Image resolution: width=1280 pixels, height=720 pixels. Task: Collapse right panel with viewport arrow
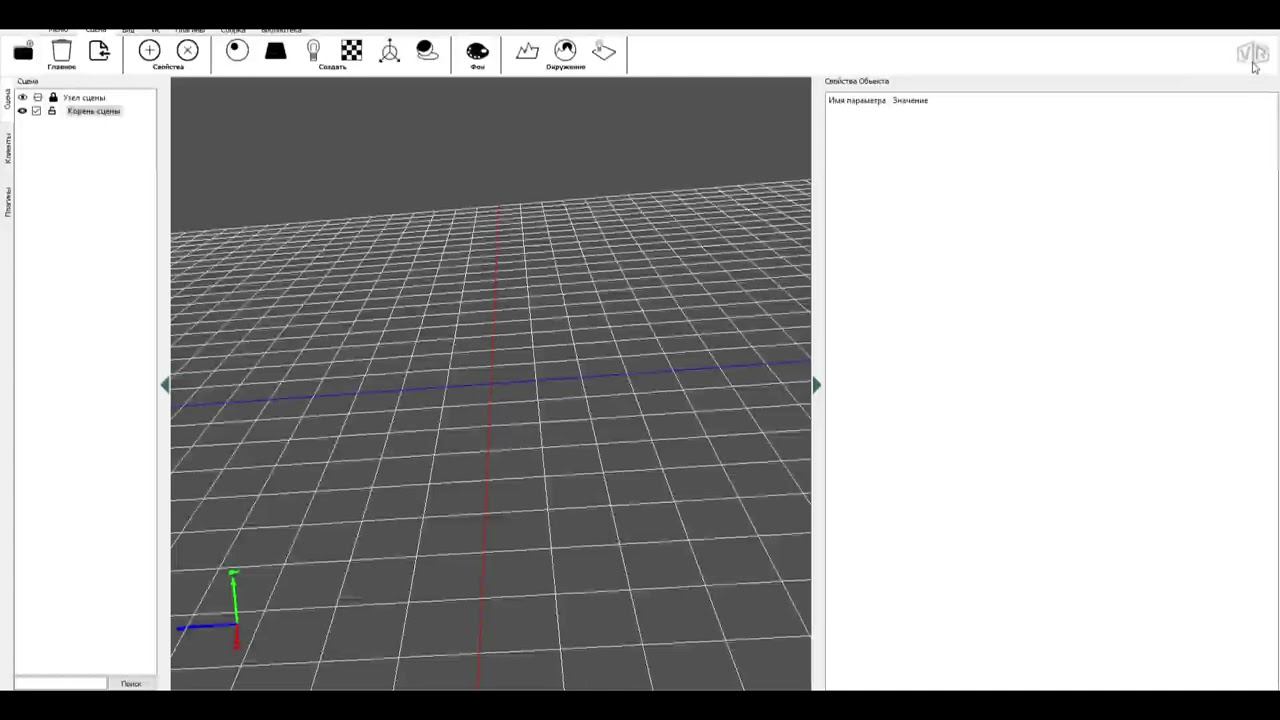817,385
